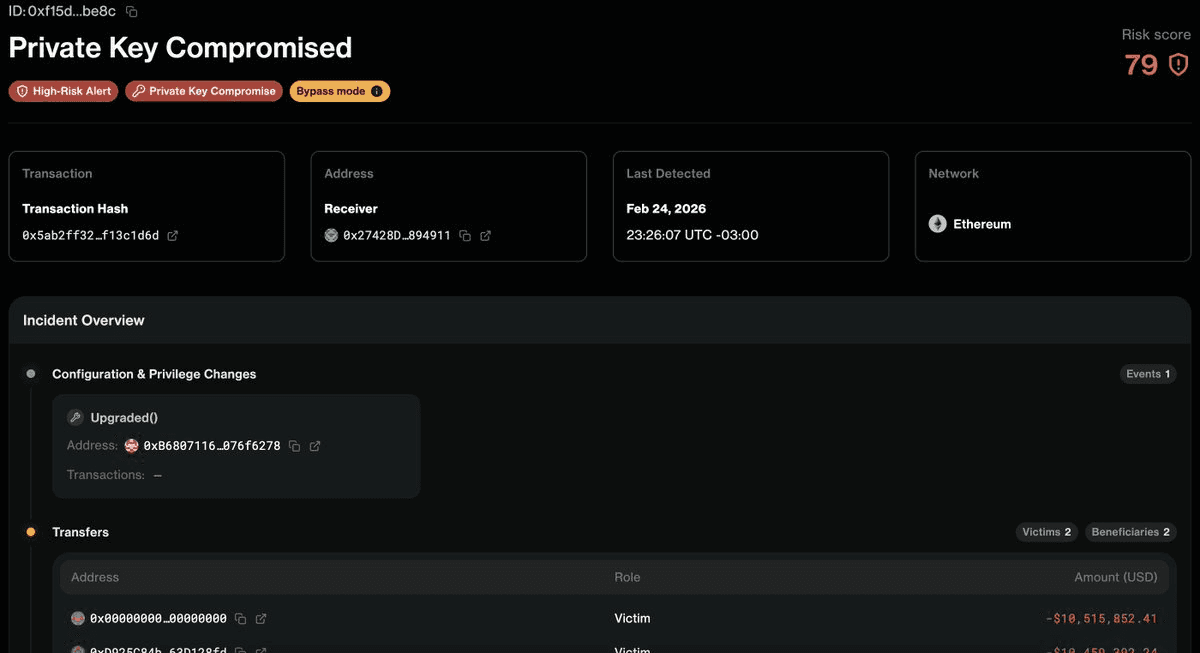Copy the incident ID at the top
The height and width of the screenshot is (653, 1200).
pyautogui.click(x=131, y=10)
